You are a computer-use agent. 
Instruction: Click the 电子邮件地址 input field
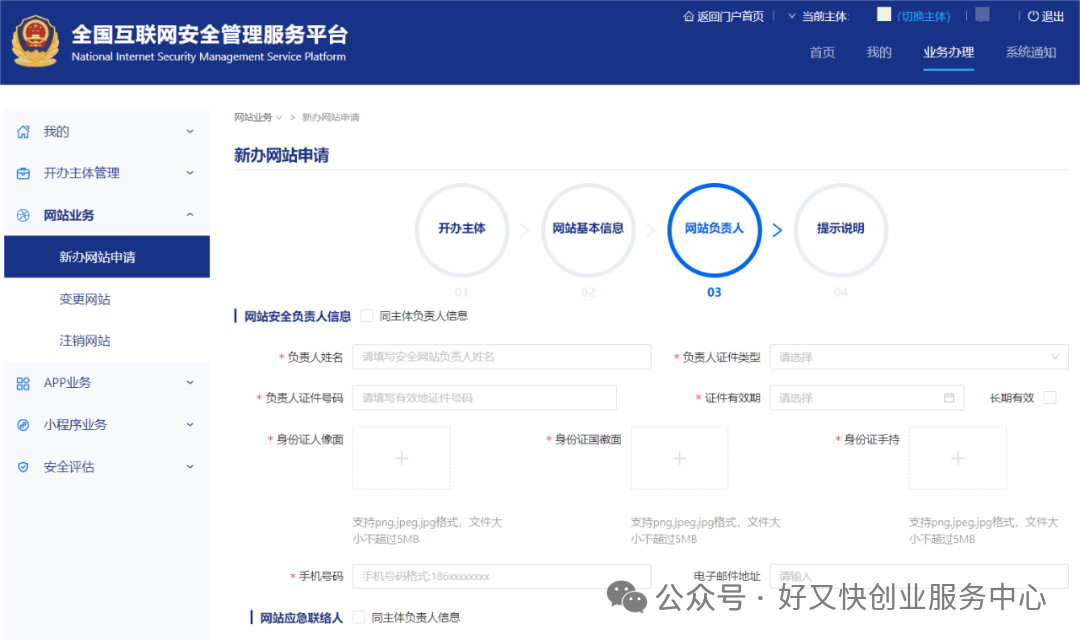coord(919,576)
